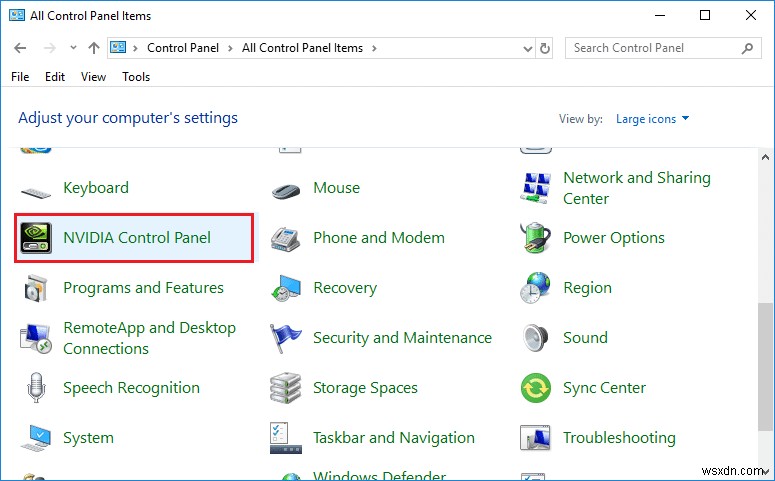Click the title bar Control Panel icon
775x481 pixels.
[17, 15]
